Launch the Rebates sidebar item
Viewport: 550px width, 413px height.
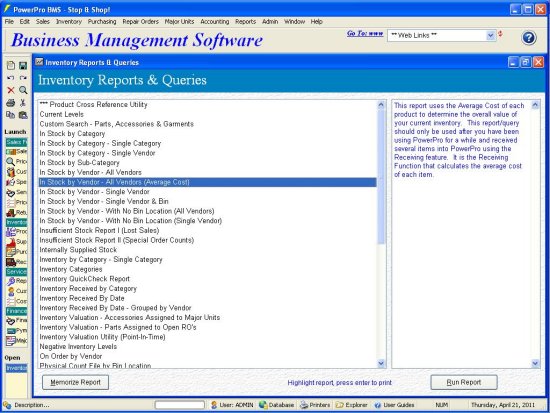(x=16, y=212)
